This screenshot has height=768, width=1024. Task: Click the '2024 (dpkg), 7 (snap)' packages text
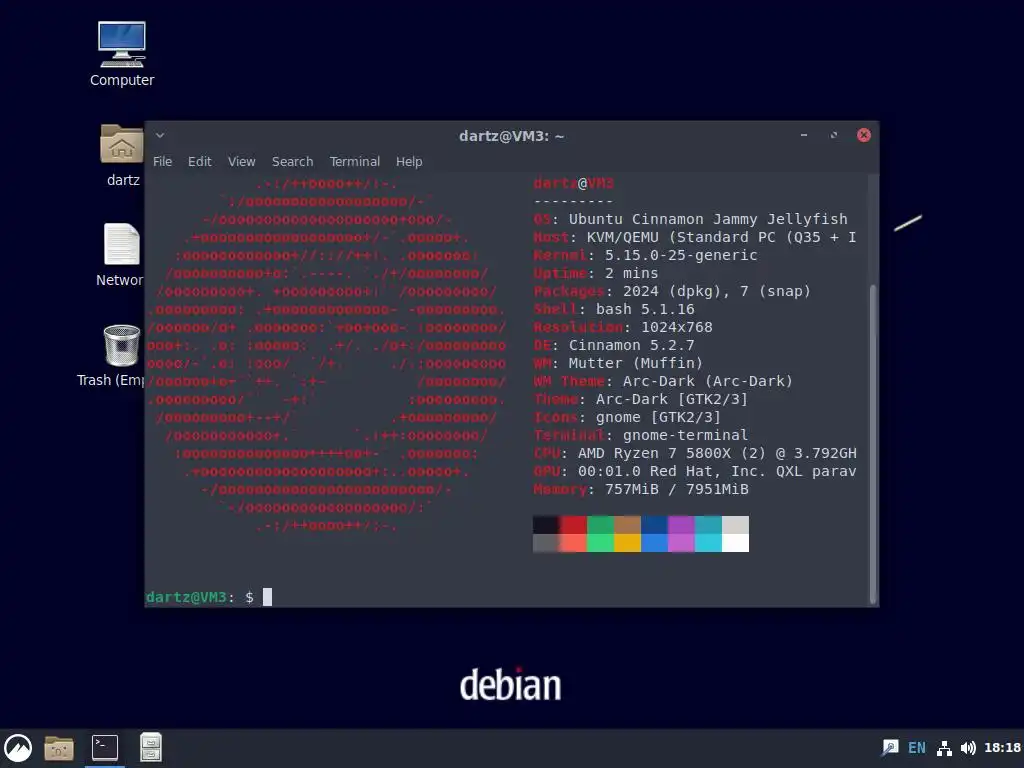pyautogui.click(x=716, y=291)
